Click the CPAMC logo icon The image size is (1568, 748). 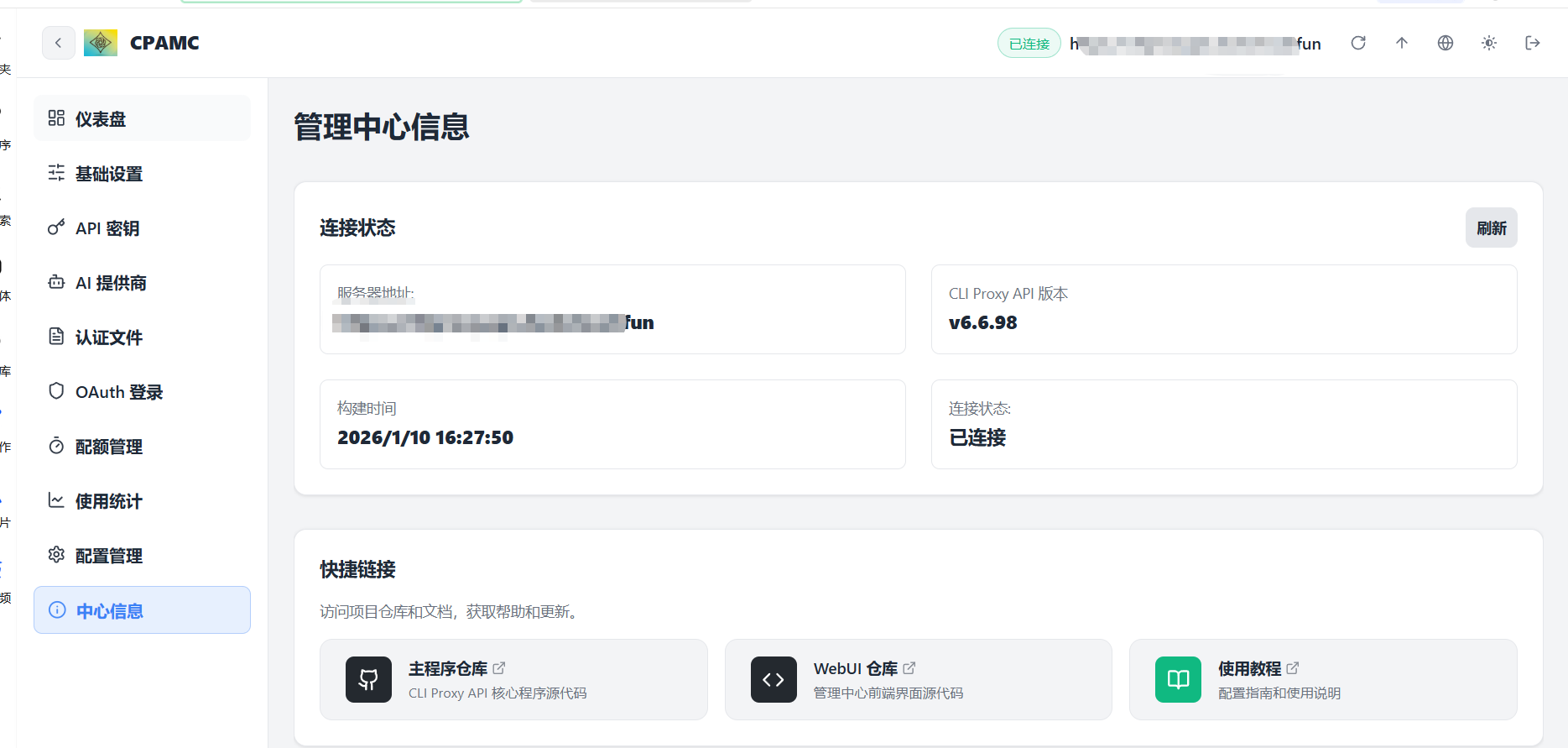[x=101, y=43]
